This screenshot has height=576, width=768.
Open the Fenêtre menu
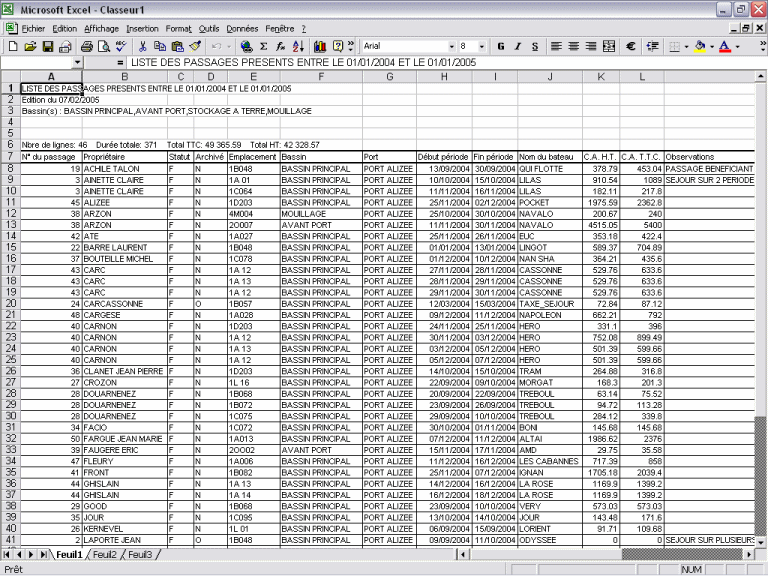pos(280,29)
